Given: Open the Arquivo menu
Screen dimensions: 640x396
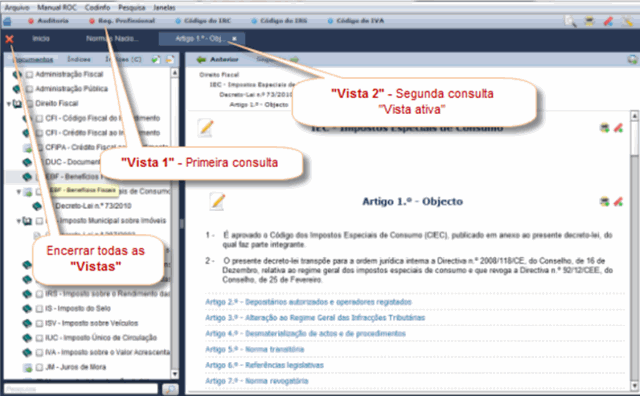Looking at the screenshot, I should click(17, 7).
